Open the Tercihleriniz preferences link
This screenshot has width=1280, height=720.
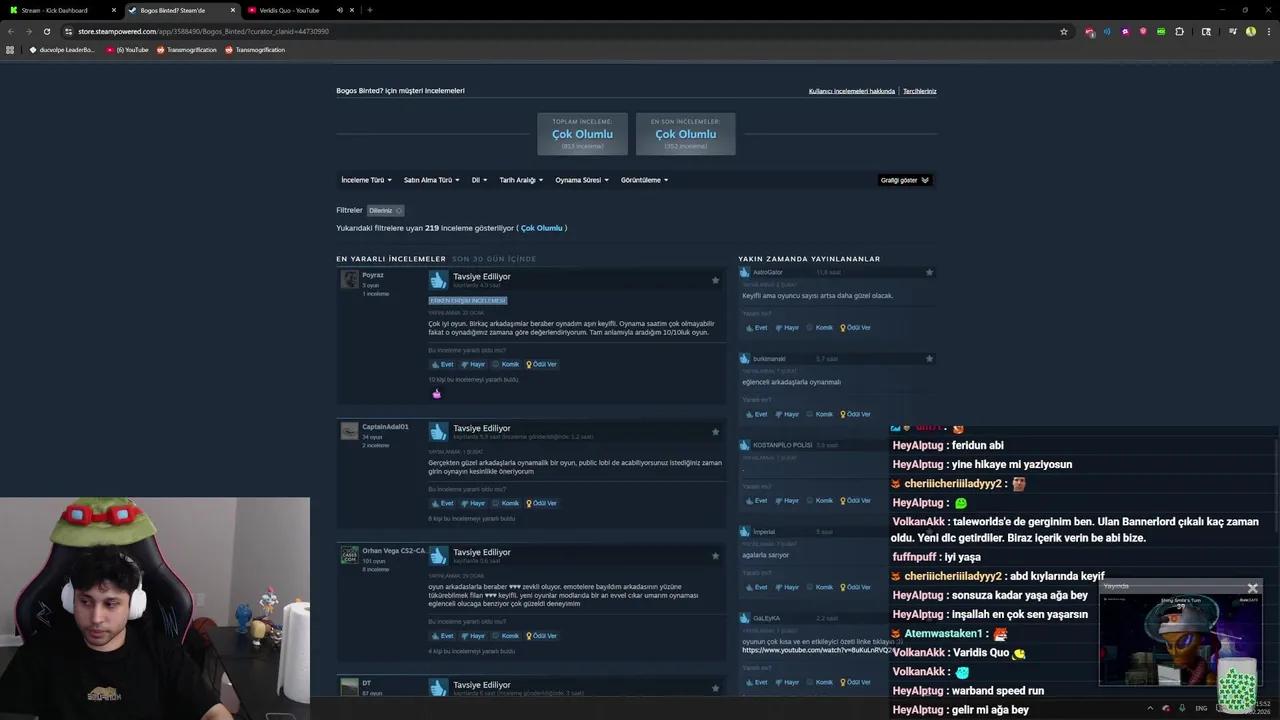coord(920,91)
